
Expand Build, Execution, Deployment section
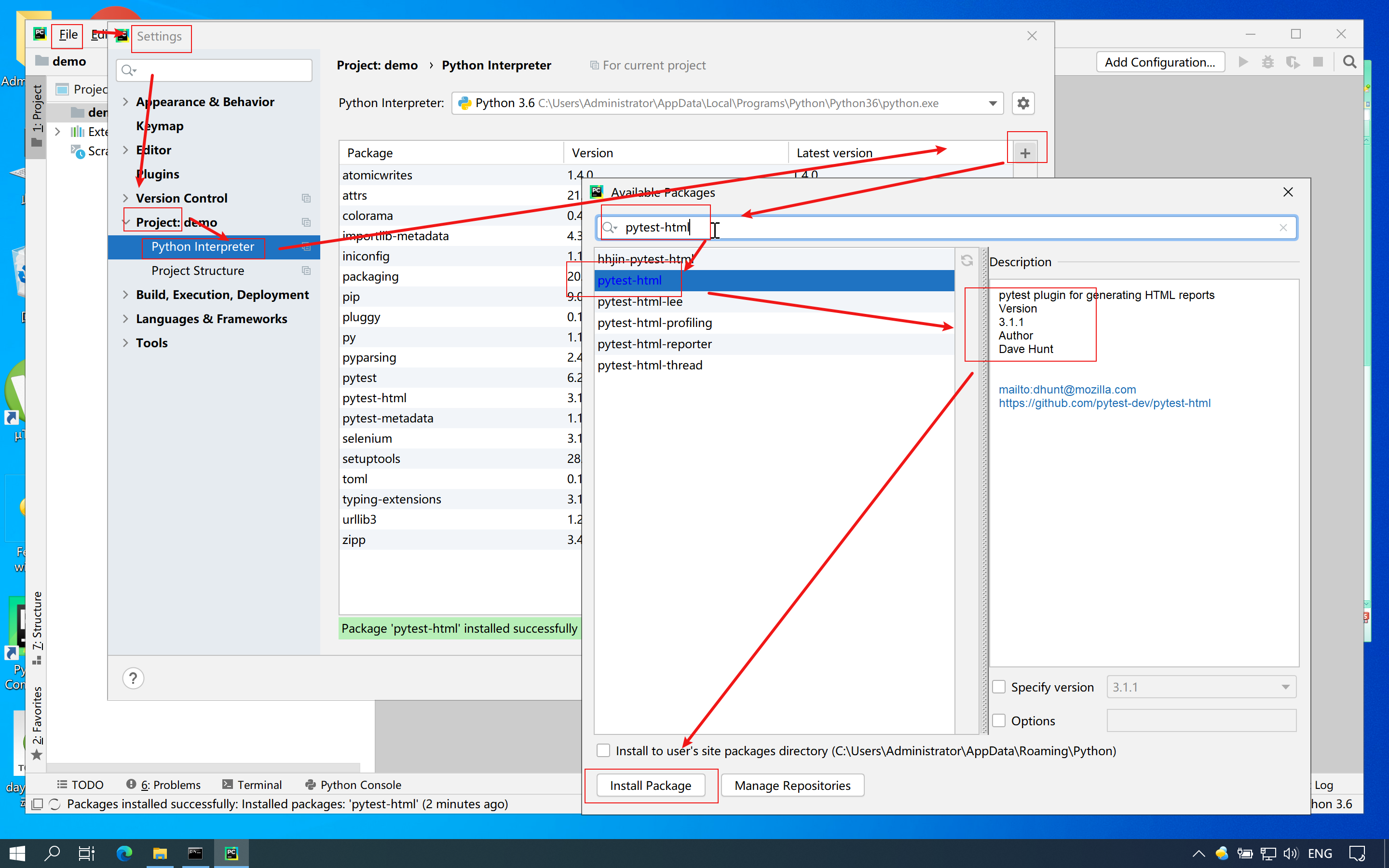tap(125, 295)
